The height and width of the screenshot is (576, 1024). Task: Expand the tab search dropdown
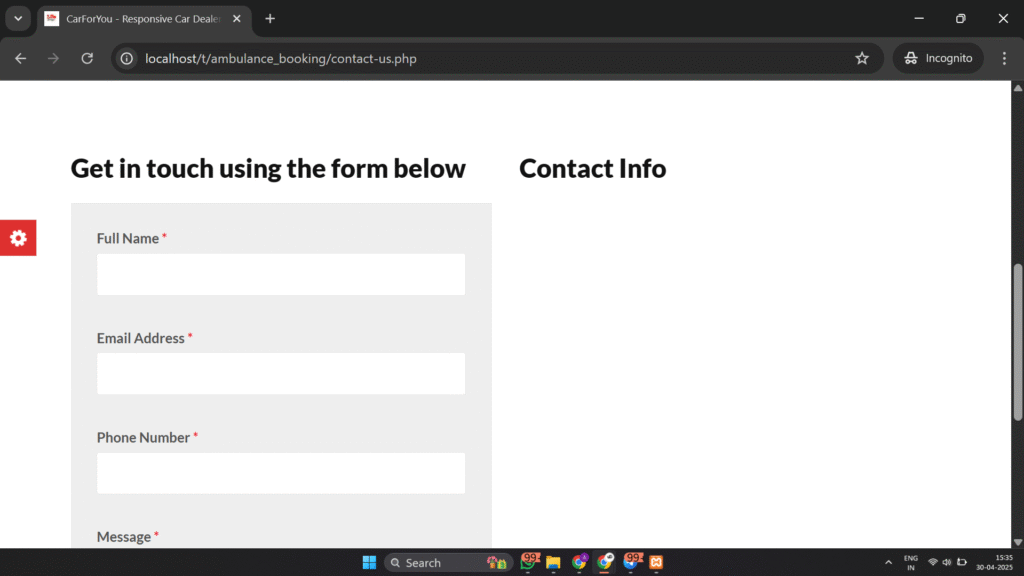(x=18, y=18)
